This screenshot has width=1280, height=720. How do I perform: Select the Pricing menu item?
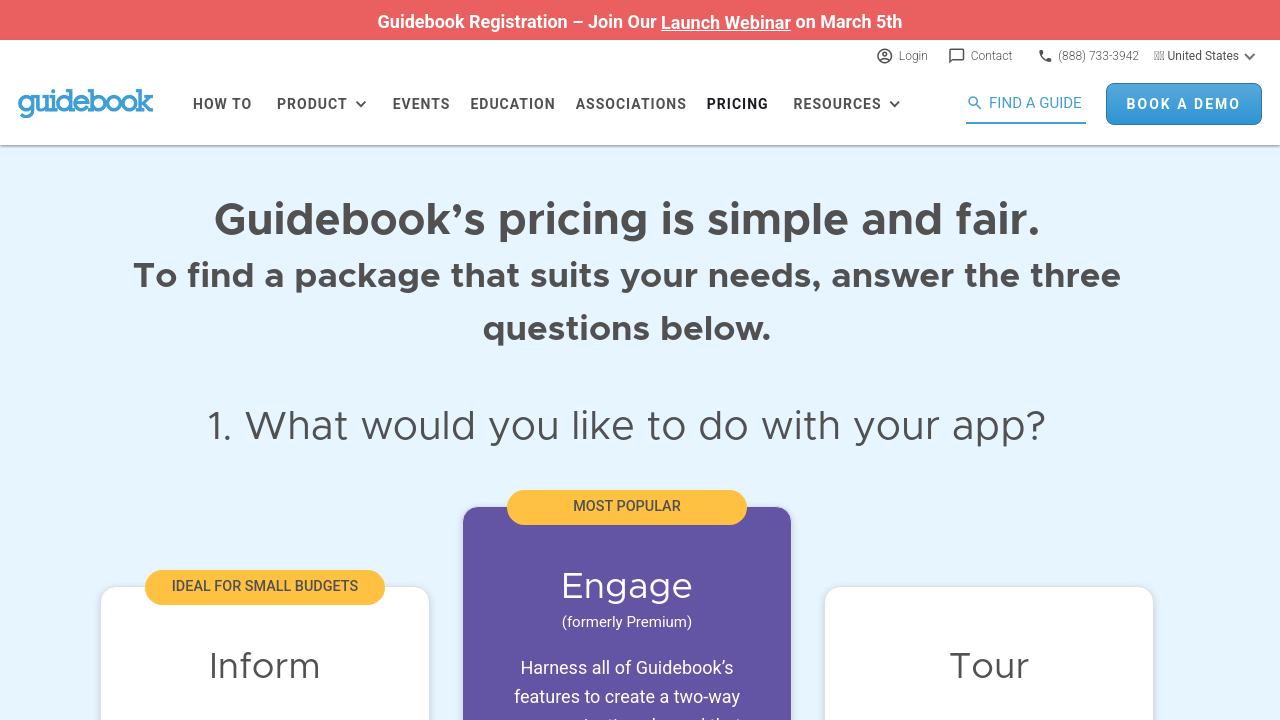pyautogui.click(x=737, y=104)
